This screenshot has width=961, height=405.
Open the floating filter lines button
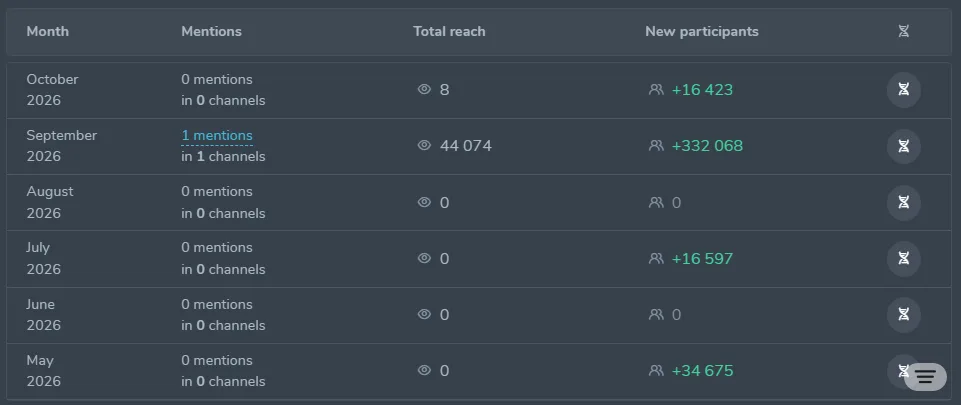click(925, 376)
